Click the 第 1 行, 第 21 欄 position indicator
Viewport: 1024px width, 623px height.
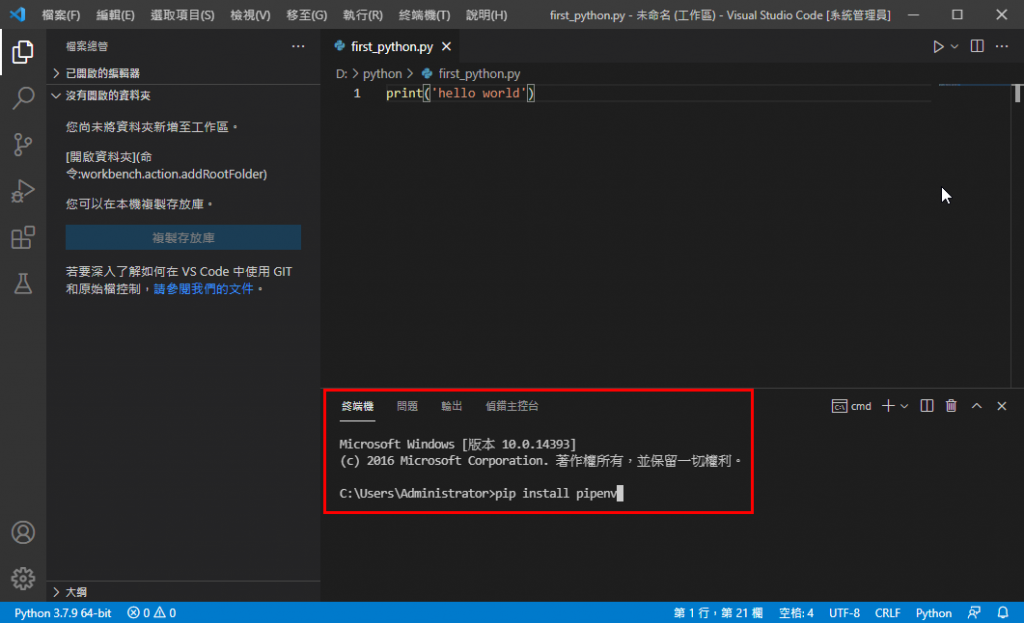pyautogui.click(x=718, y=613)
